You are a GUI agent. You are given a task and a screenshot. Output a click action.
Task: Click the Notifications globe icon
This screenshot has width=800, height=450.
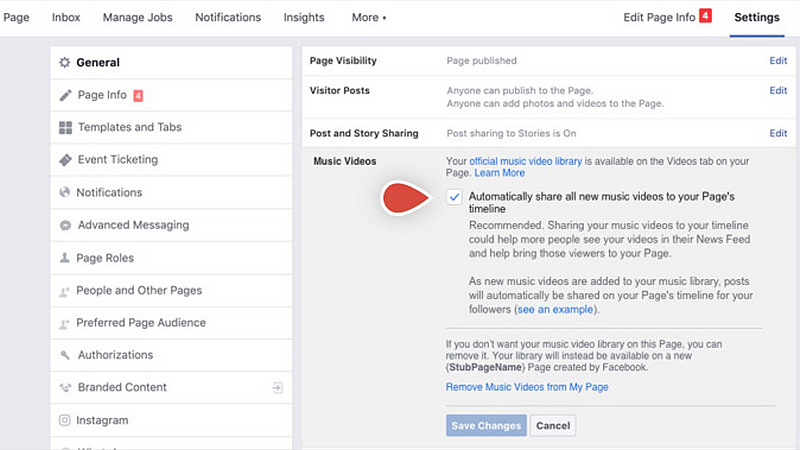[65, 192]
